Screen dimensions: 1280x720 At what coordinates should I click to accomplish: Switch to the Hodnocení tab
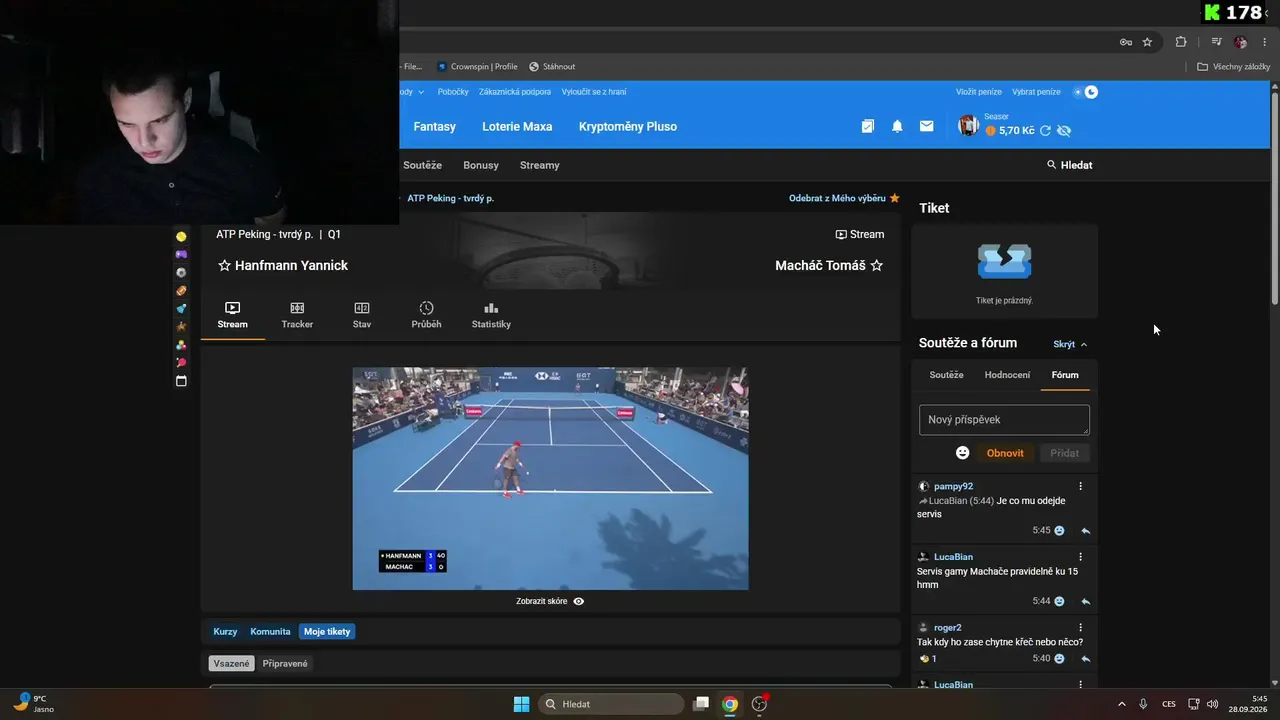(1007, 375)
